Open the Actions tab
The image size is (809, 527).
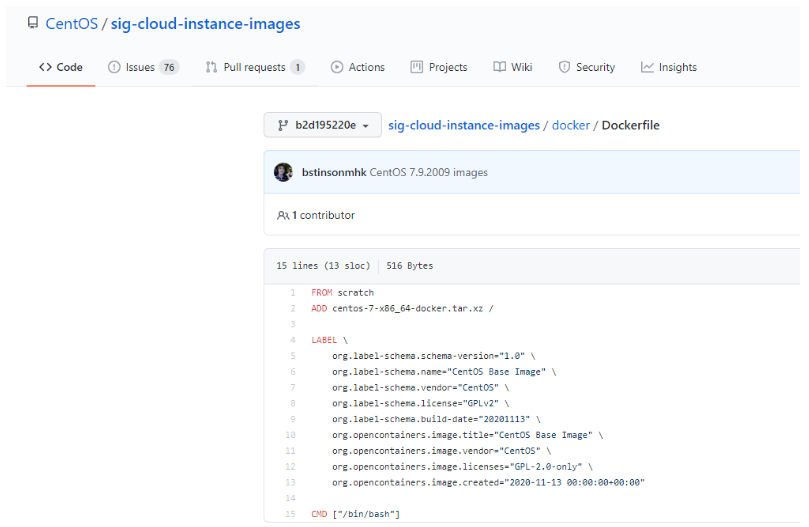358,67
